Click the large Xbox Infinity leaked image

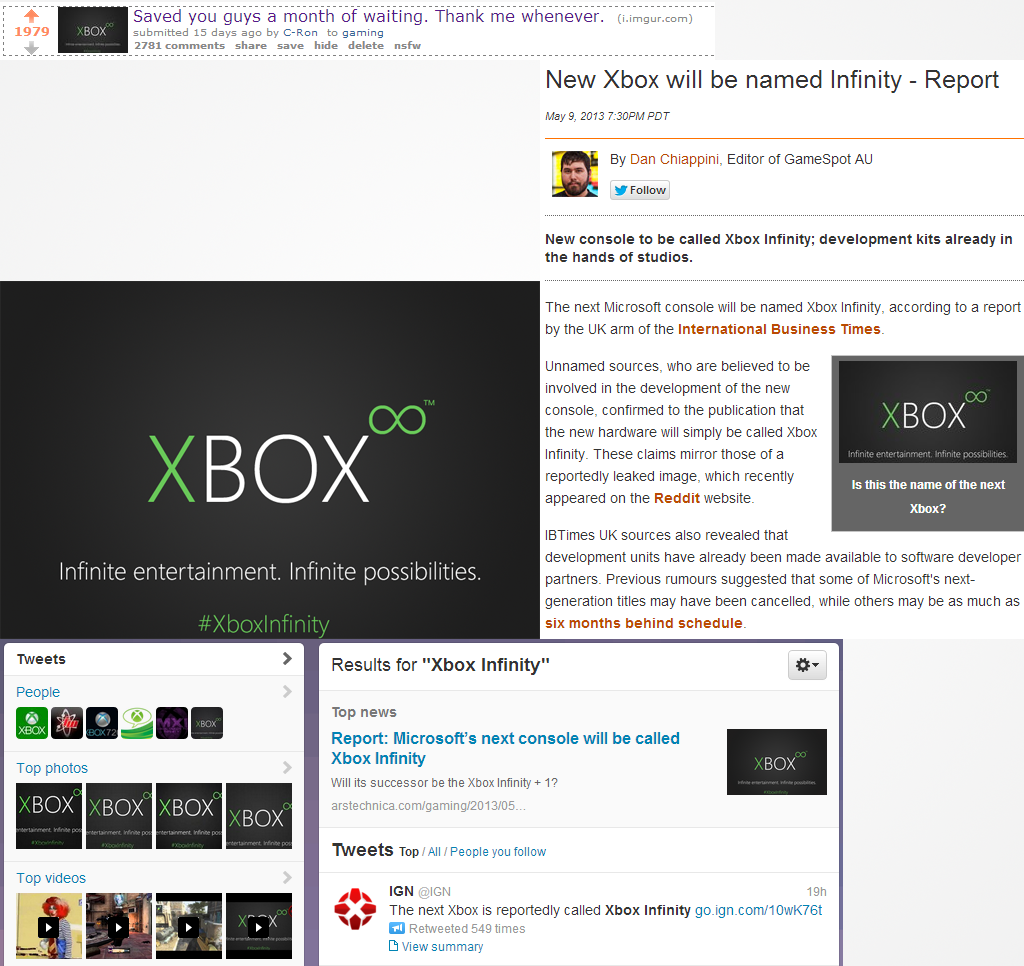(x=270, y=460)
